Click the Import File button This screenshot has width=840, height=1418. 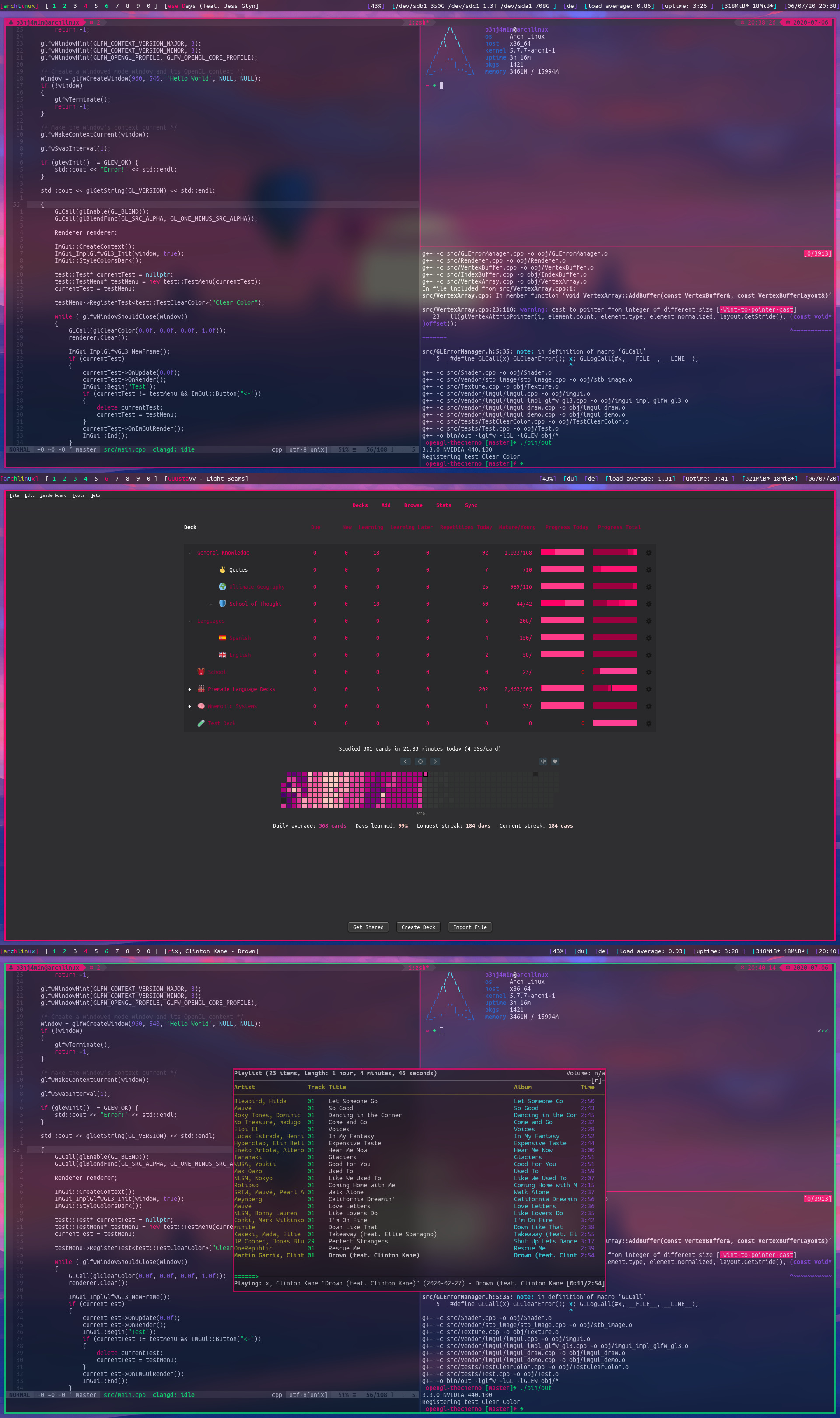[470, 927]
